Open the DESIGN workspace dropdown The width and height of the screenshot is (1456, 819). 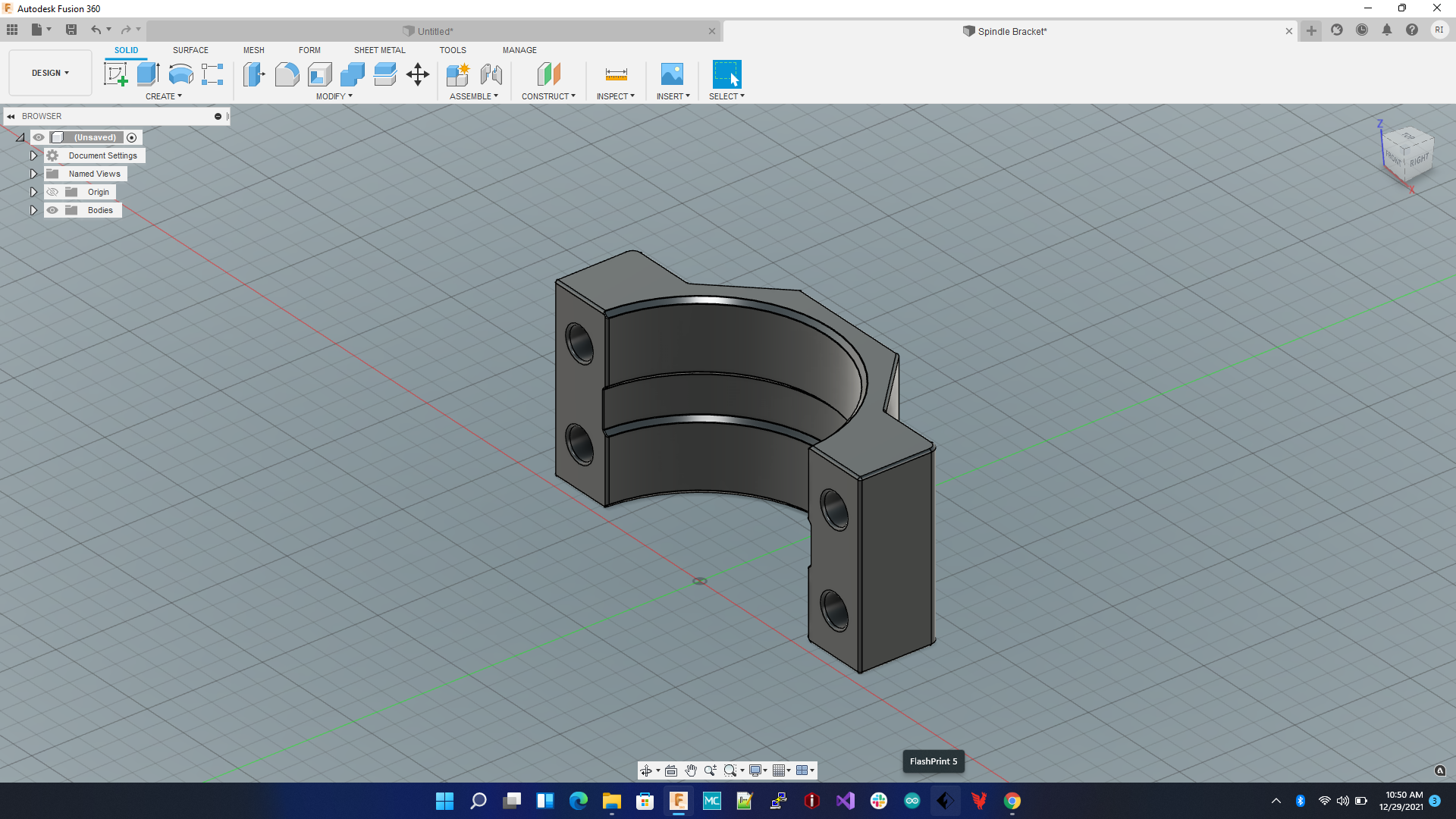(50, 73)
